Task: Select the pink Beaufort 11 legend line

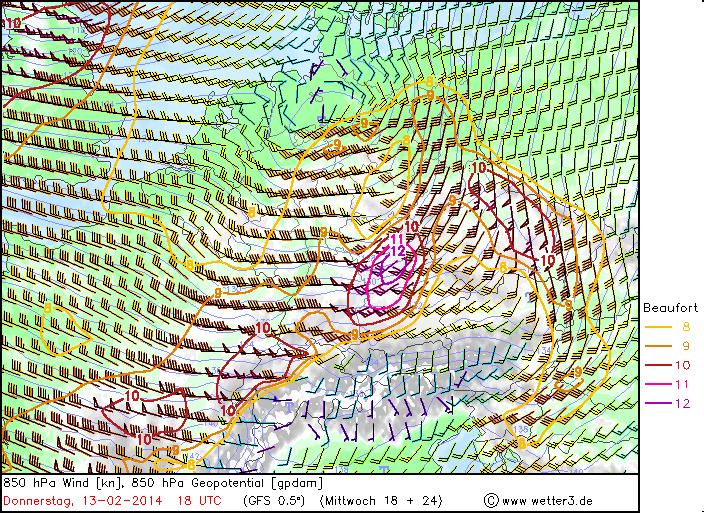Action: [x=658, y=384]
